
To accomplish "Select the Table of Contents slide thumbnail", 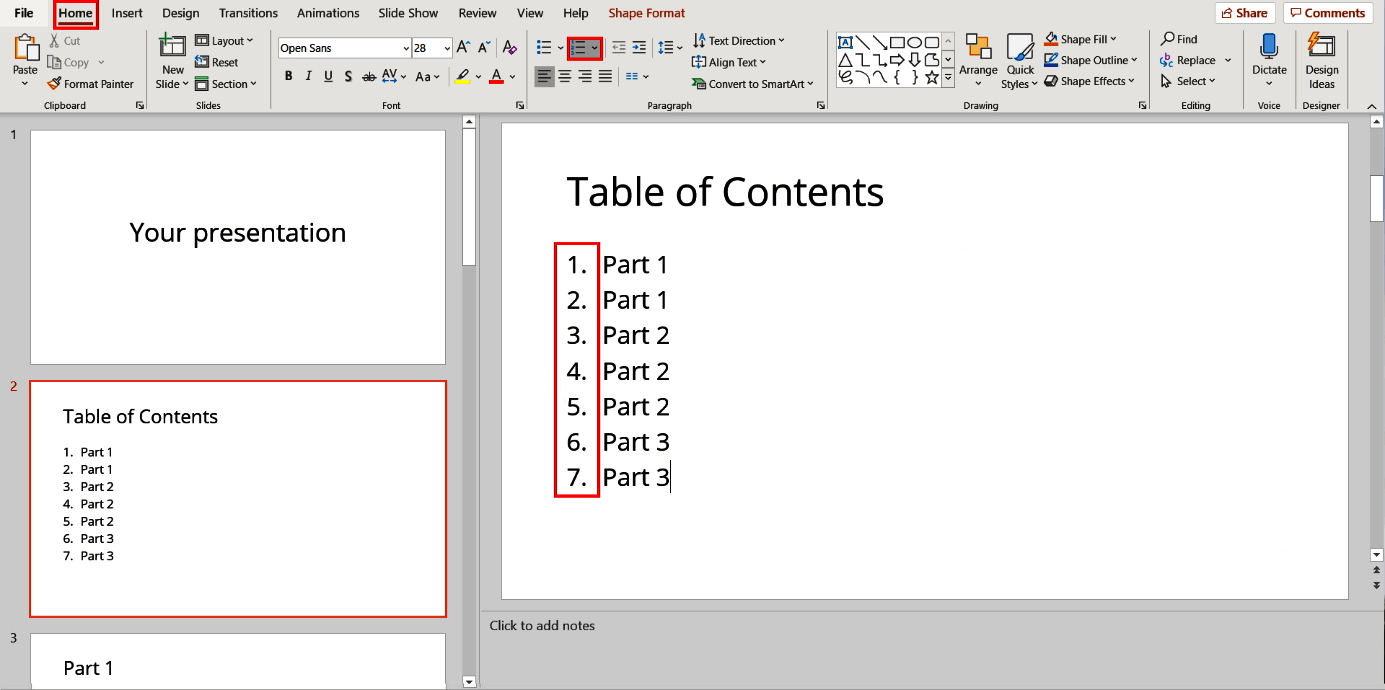I will 237,498.
